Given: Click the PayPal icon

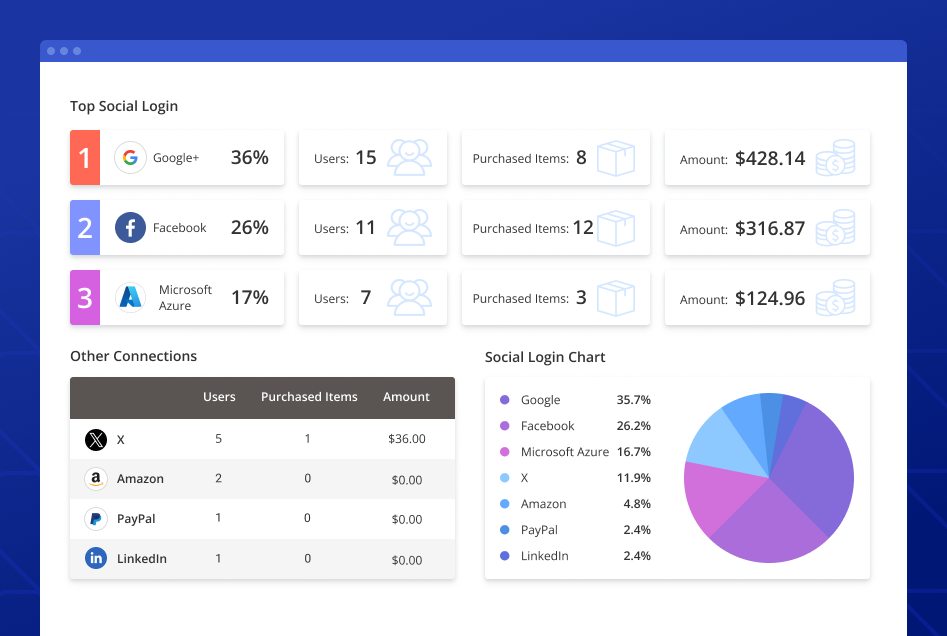Looking at the screenshot, I should [x=95, y=519].
